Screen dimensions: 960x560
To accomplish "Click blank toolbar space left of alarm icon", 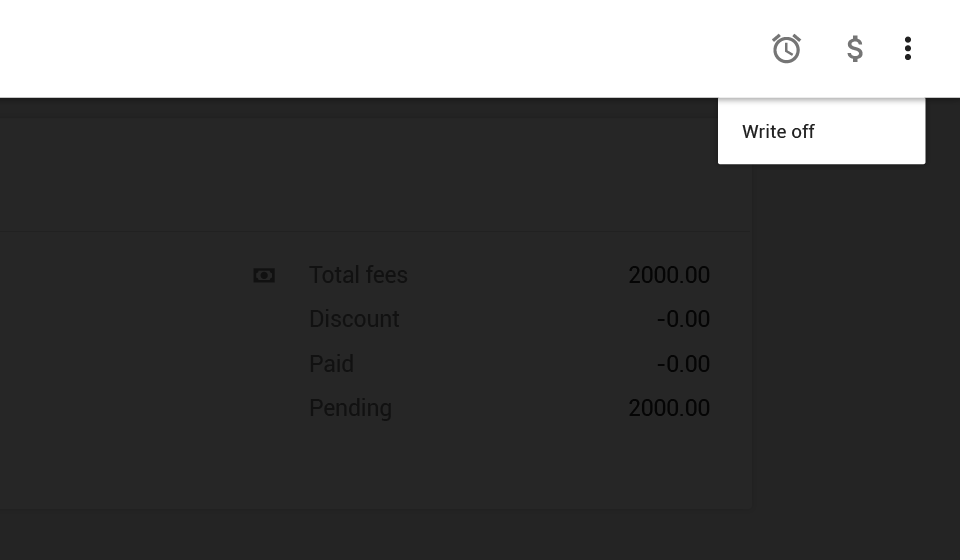I will click(x=400, y=49).
